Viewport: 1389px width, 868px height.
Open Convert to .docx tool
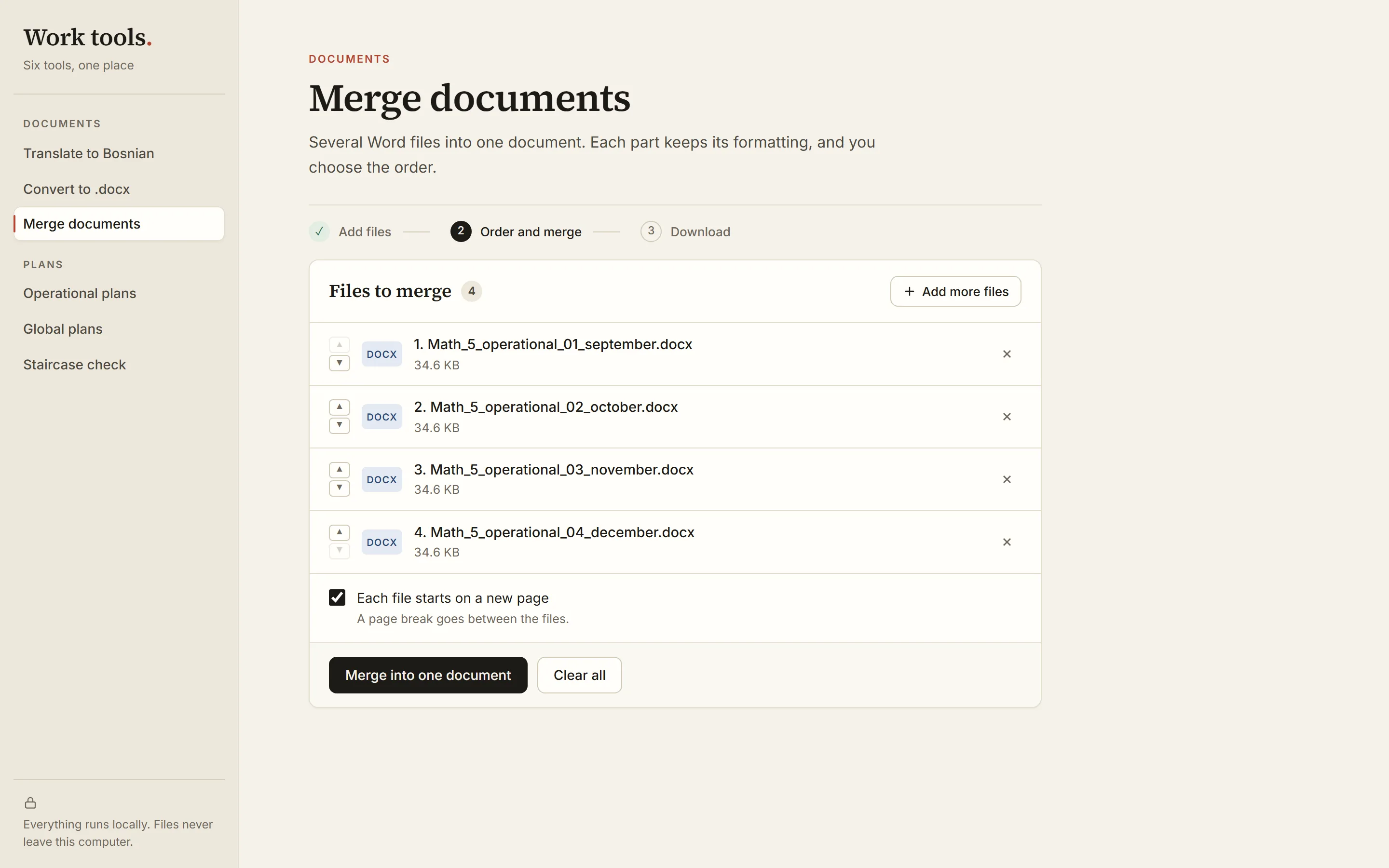pos(119,189)
